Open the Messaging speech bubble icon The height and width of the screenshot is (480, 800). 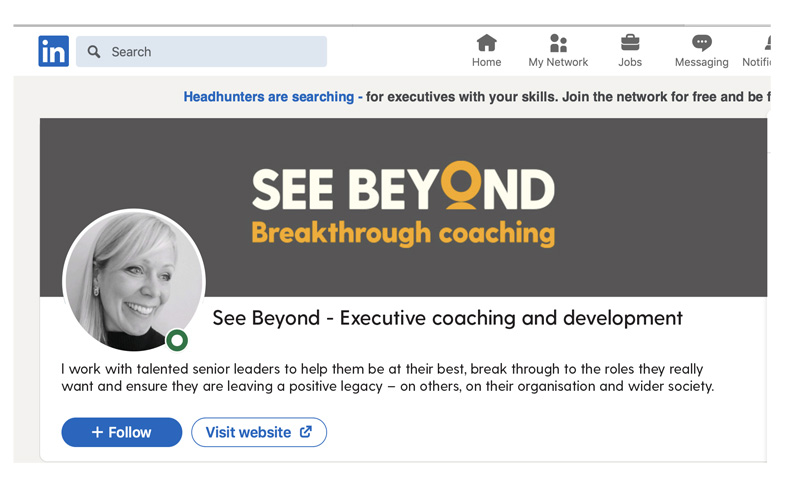pyautogui.click(x=702, y=43)
